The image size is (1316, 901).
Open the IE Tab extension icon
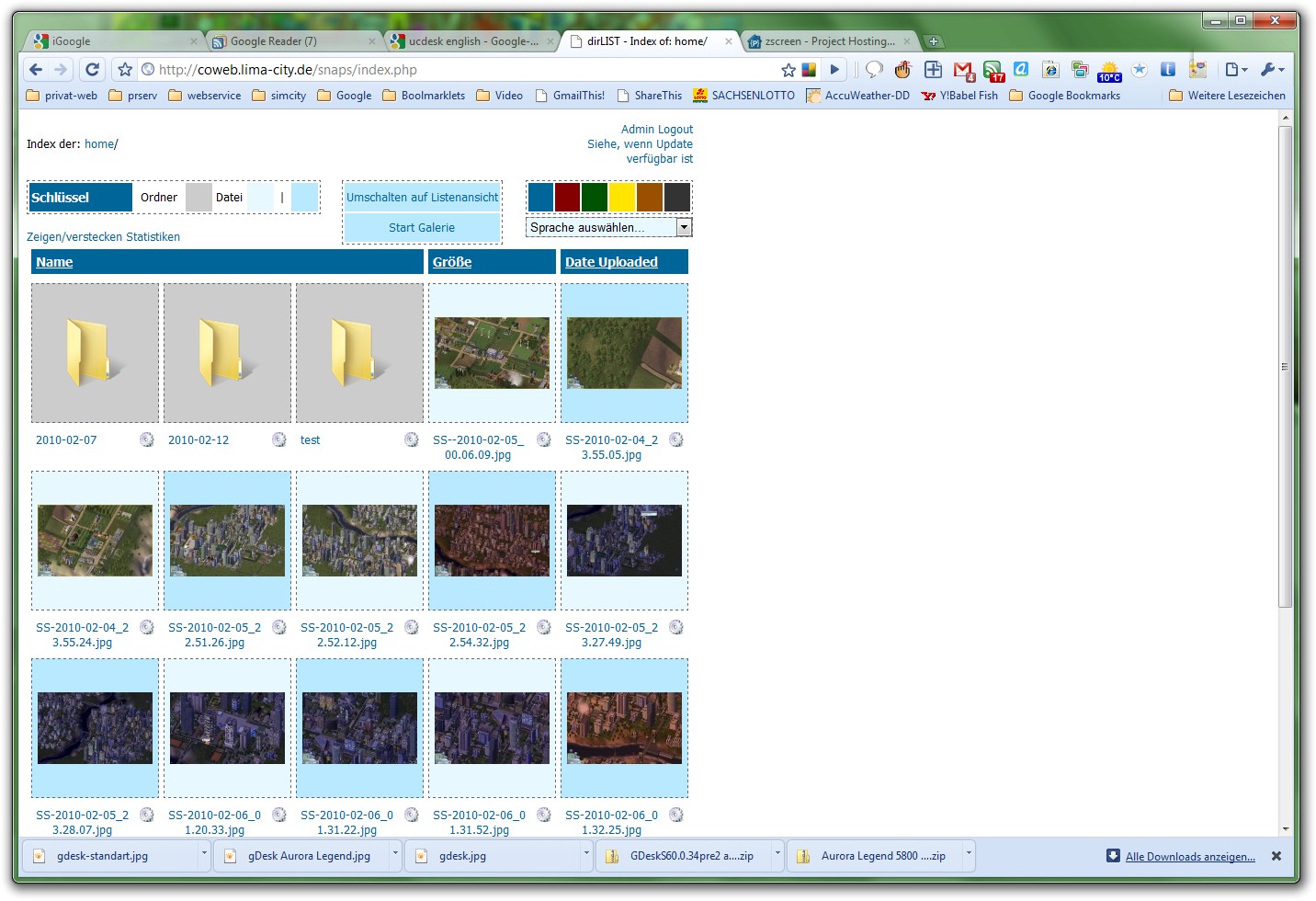(x=1050, y=70)
